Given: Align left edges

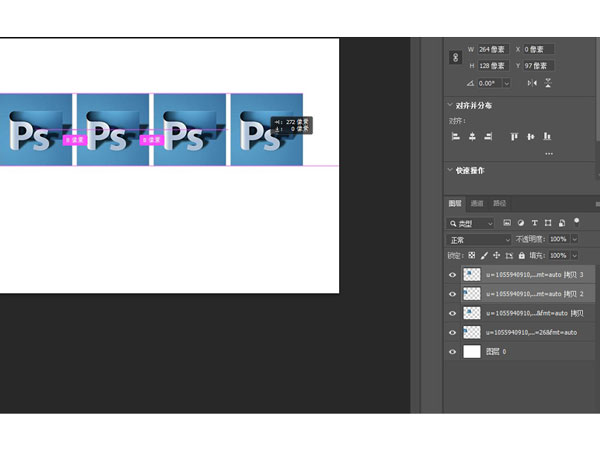Looking at the screenshot, I should click(455, 136).
